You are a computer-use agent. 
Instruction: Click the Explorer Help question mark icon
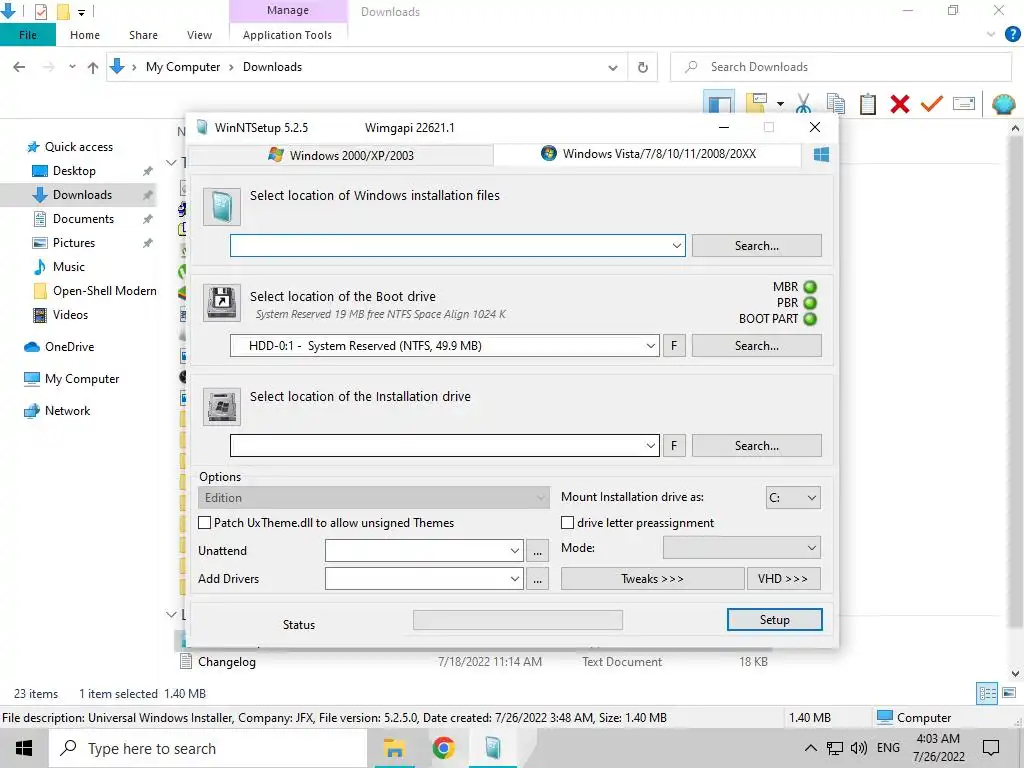1012,34
